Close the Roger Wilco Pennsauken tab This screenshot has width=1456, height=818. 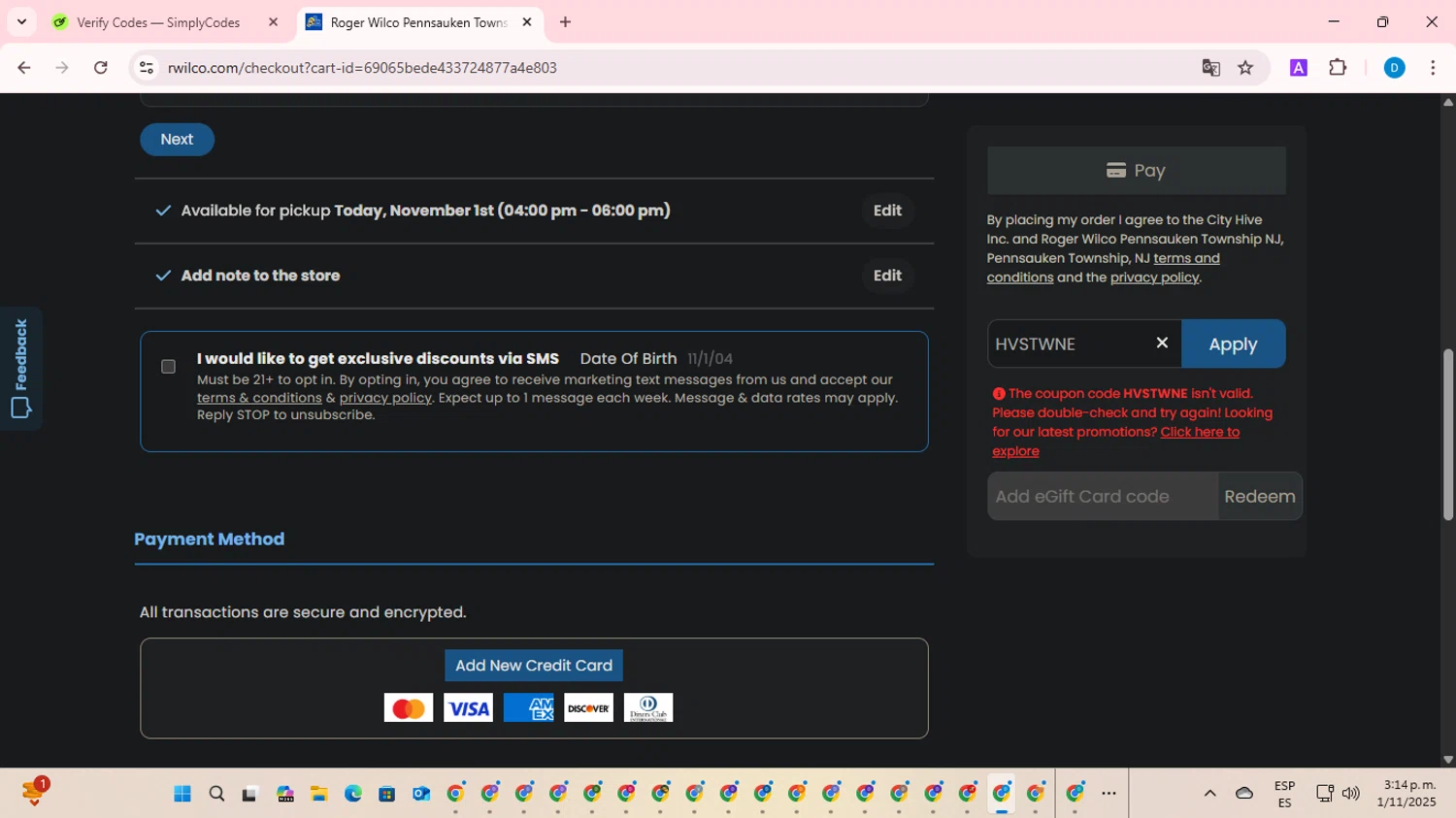coord(527,22)
